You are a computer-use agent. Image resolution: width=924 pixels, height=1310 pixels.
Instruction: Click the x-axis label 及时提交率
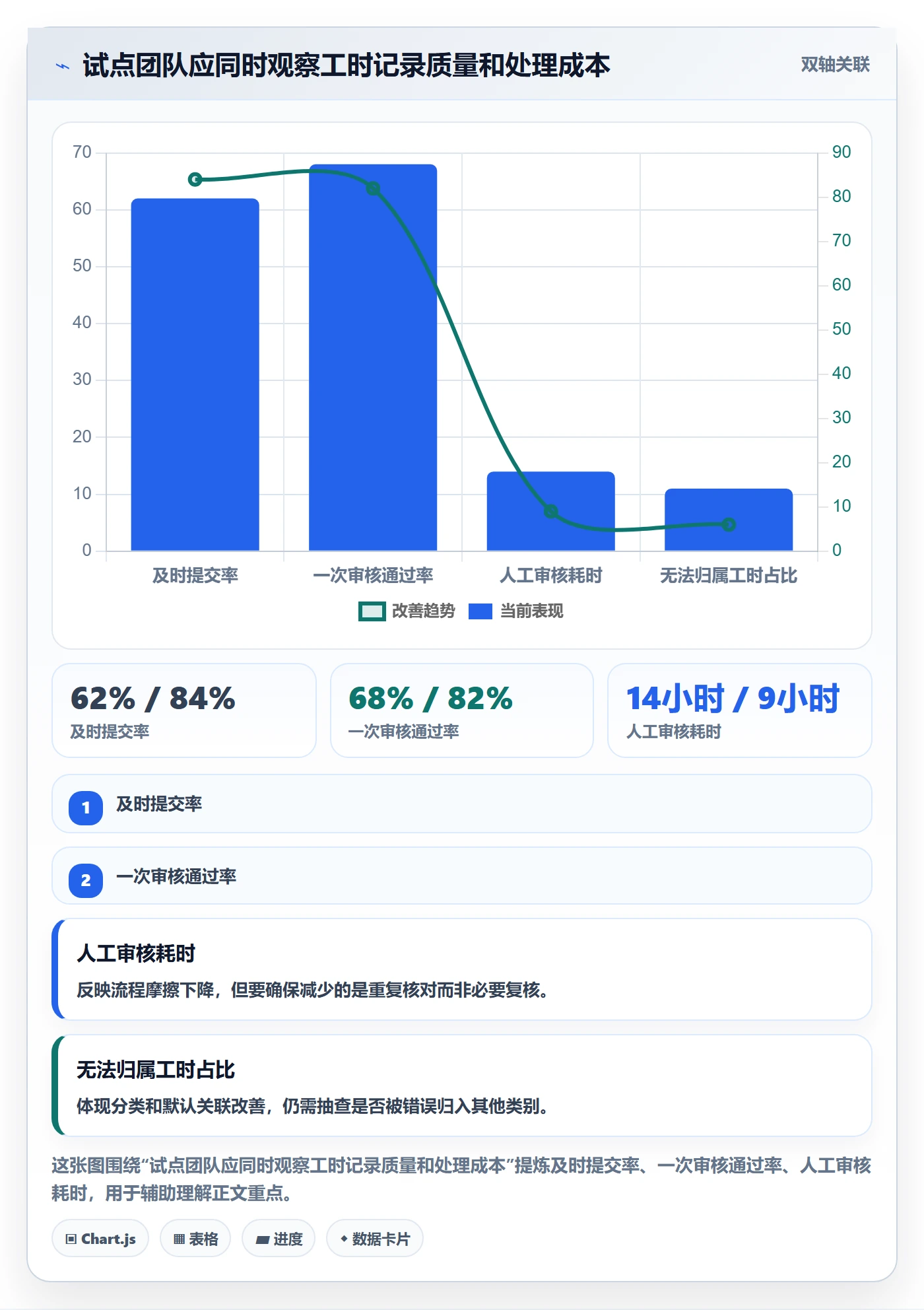click(x=195, y=576)
